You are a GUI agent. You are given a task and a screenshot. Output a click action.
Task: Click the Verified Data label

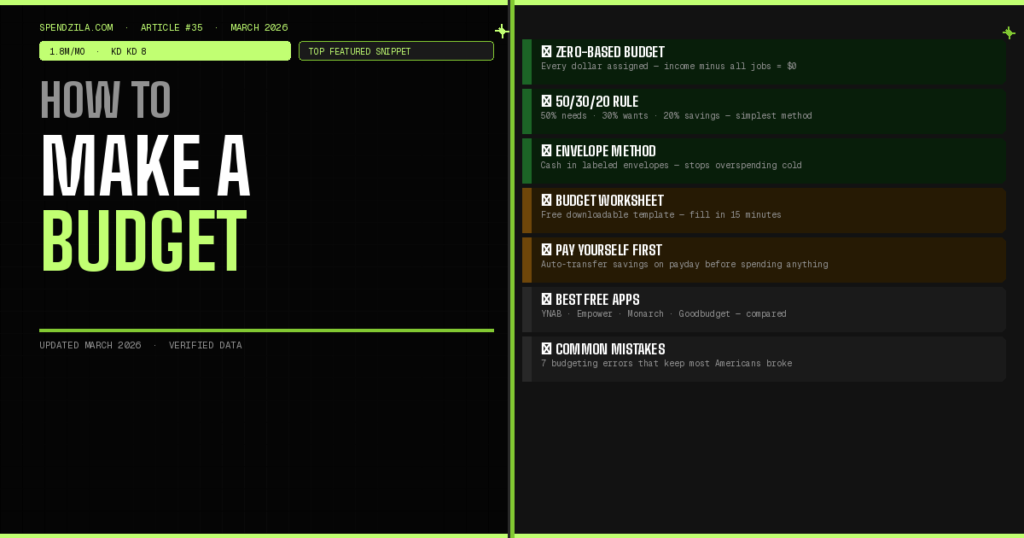(x=205, y=345)
